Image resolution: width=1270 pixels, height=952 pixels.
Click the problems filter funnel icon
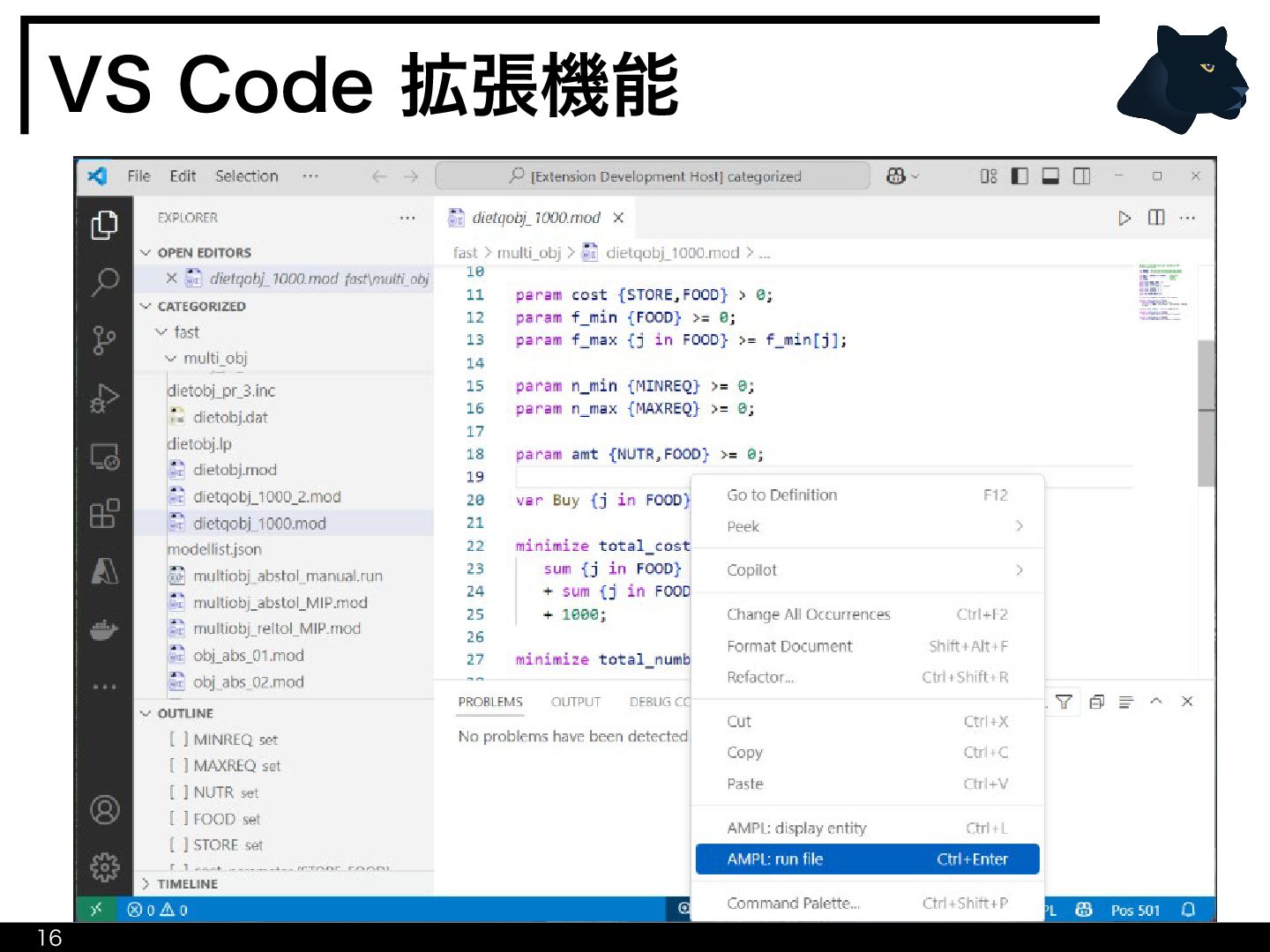1064,702
